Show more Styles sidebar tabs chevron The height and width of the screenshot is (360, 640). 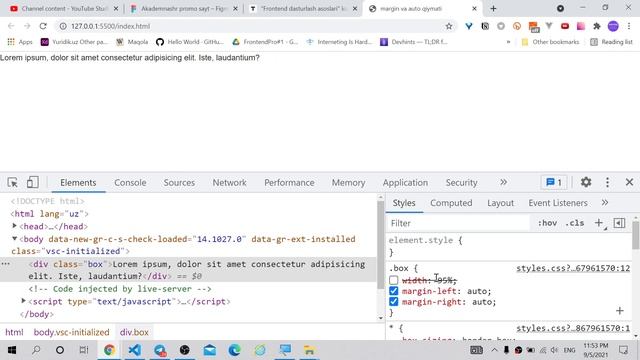[x=605, y=202]
